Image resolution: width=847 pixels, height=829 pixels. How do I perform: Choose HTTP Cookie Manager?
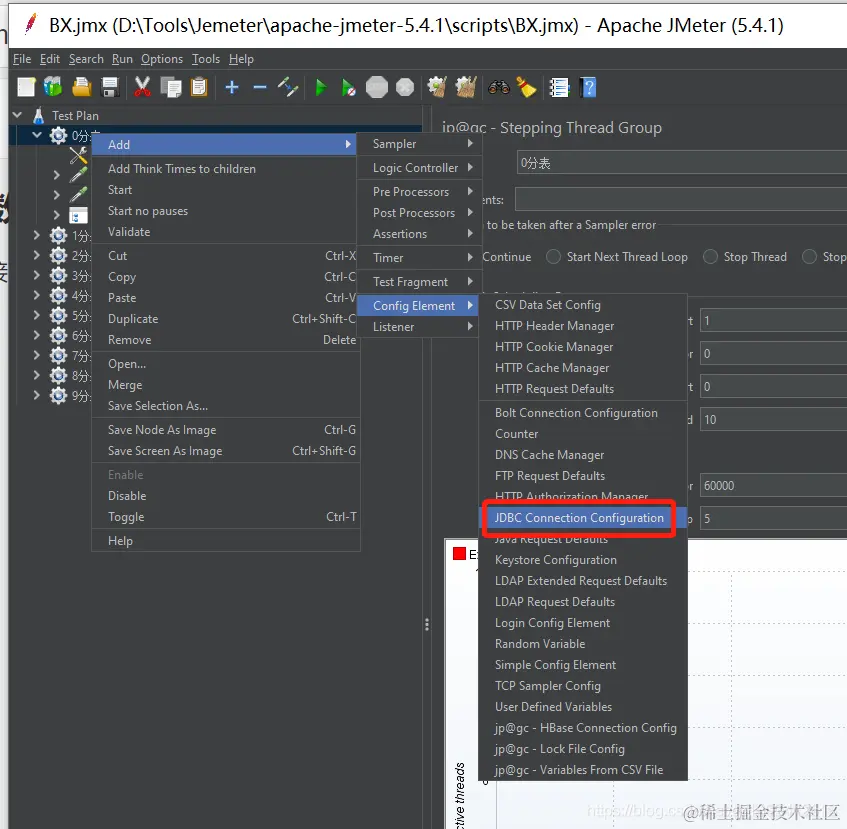coord(583,347)
